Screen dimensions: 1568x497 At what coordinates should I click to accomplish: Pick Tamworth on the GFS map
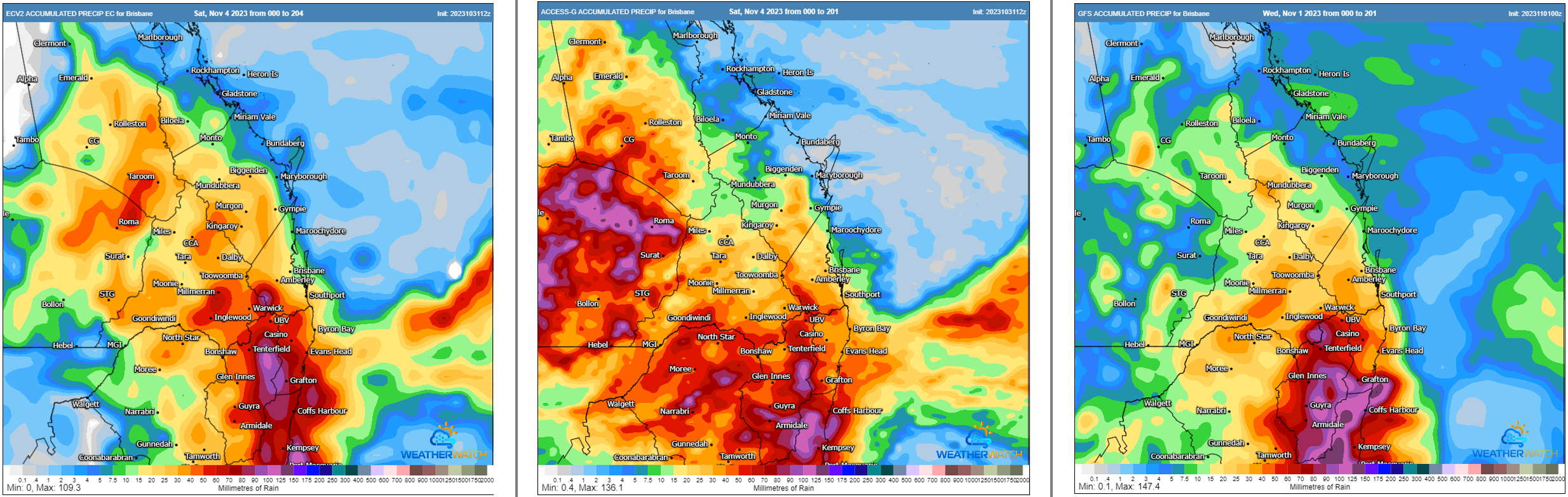(1274, 455)
